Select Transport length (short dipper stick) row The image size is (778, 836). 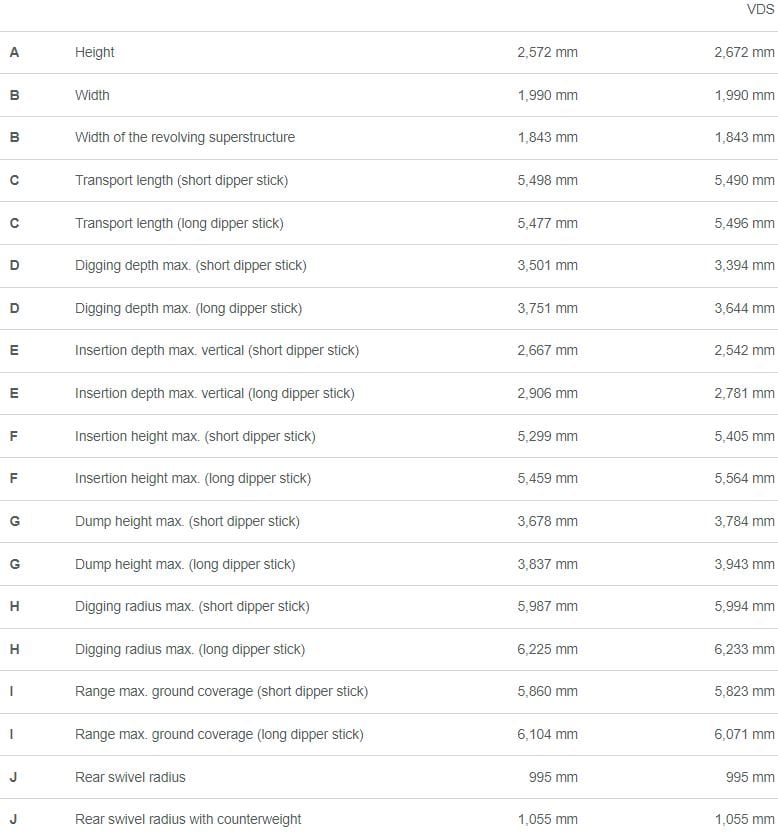[x=389, y=180]
